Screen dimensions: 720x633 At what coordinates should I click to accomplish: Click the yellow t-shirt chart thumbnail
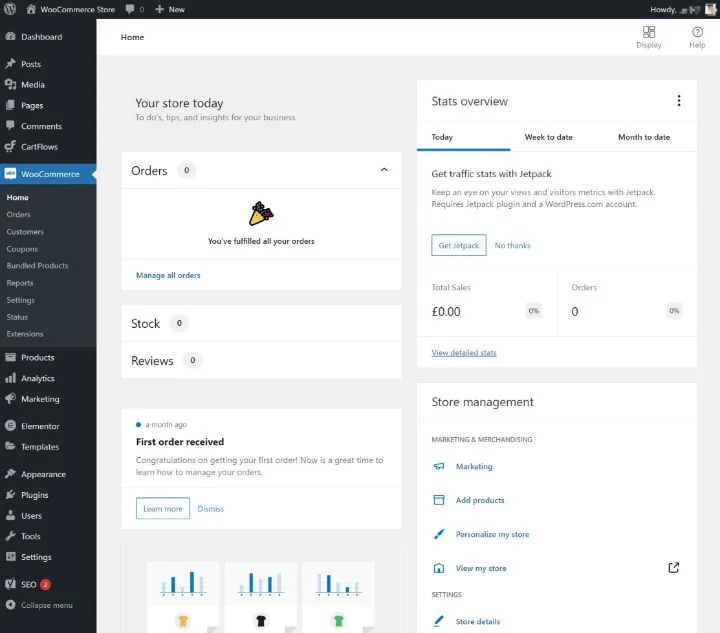[183, 597]
